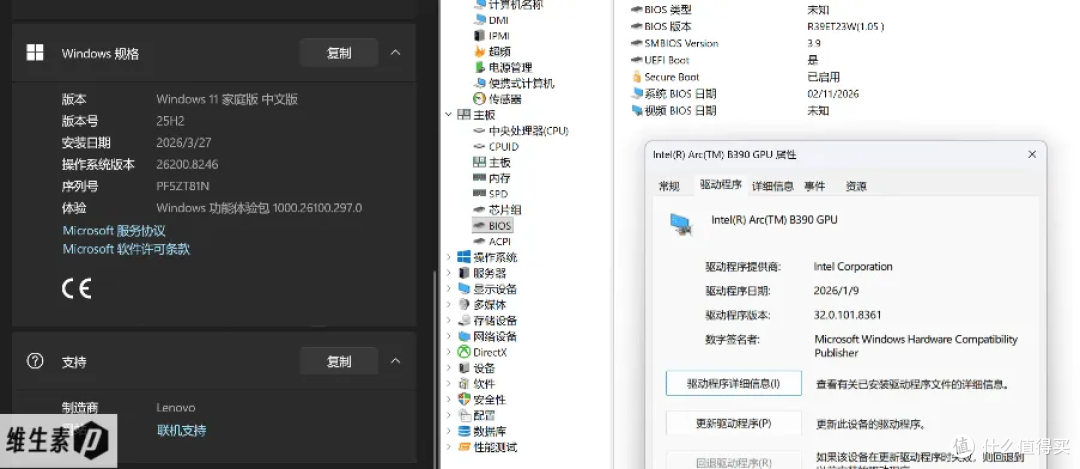This screenshot has width=1080, height=469.
Task: Switch to the 驱动程序 tab
Action: (720, 185)
